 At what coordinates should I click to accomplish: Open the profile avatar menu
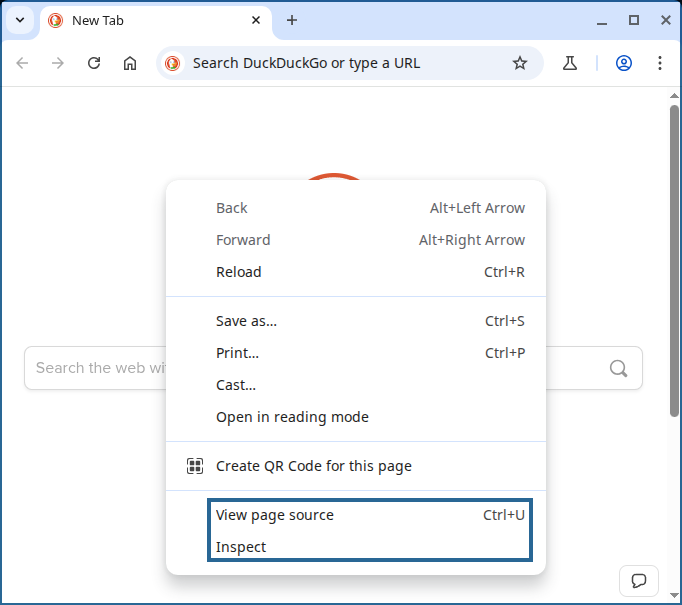623,63
